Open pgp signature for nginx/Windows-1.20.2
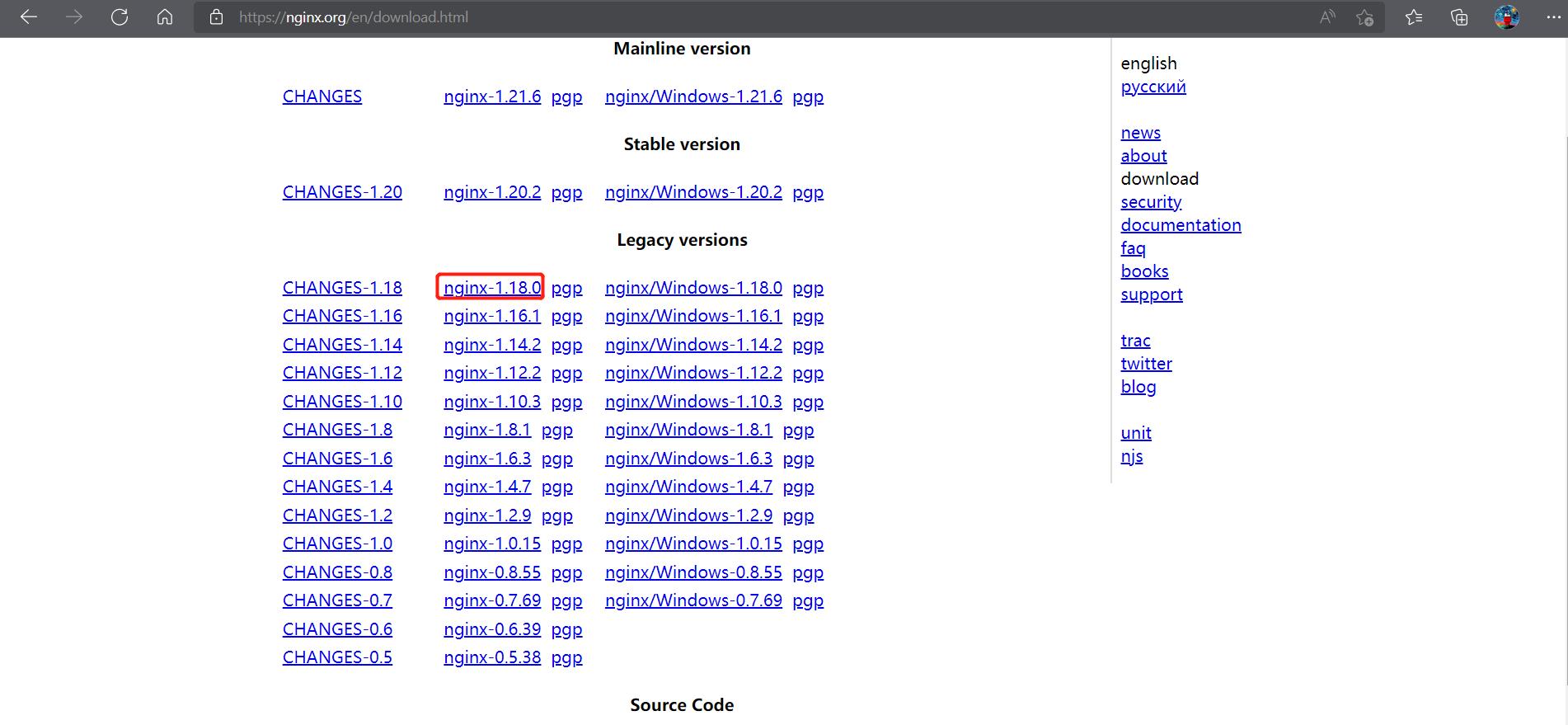The width and height of the screenshot is (1568, 725). point(808,193)
